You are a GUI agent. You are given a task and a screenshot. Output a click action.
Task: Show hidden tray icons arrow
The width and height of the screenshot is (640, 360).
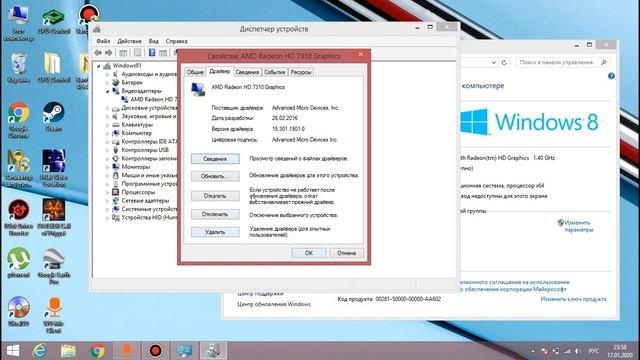pos(533,351)
